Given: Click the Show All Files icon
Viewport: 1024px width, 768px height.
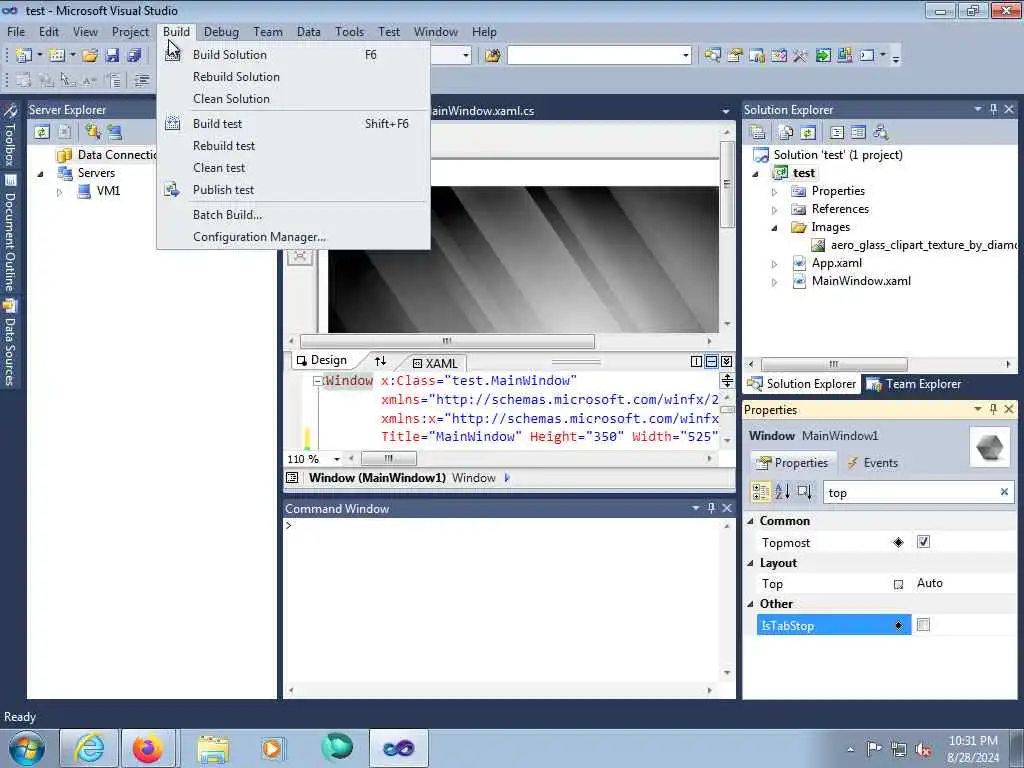Looking at the screenshot, I should (786, 133).
